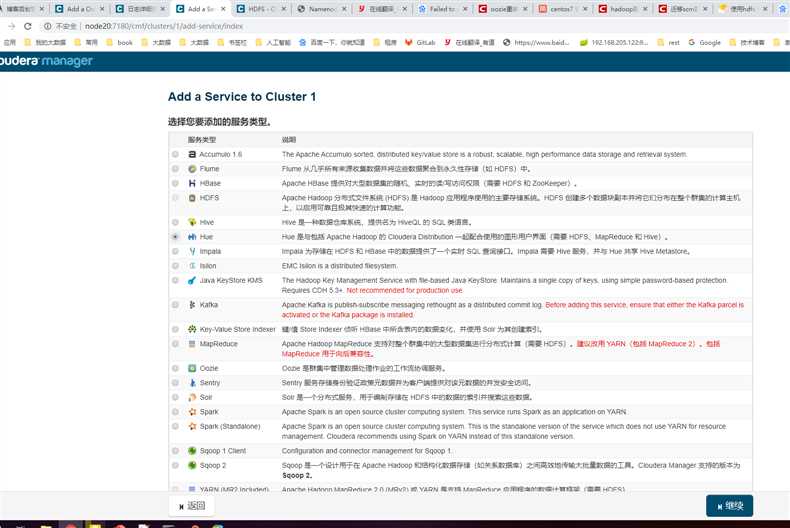
Task: Select the Isilon service radio button
Action: [175, 266]
